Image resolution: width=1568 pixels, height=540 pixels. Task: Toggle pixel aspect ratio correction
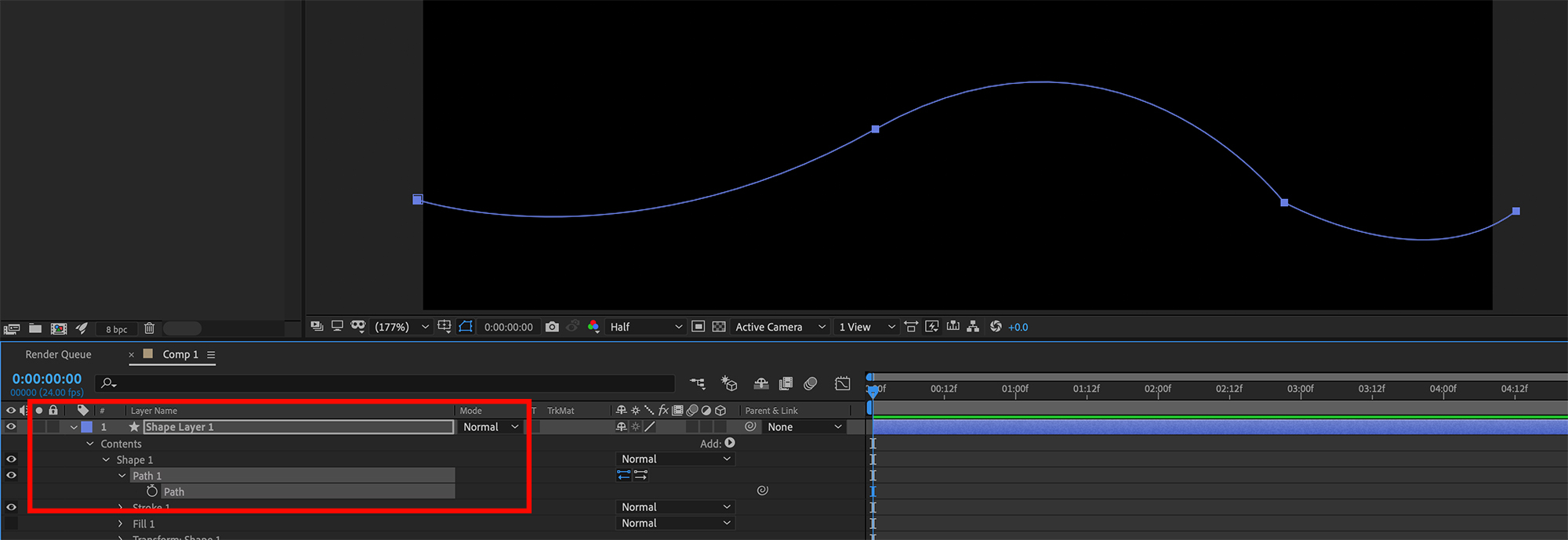911,326
